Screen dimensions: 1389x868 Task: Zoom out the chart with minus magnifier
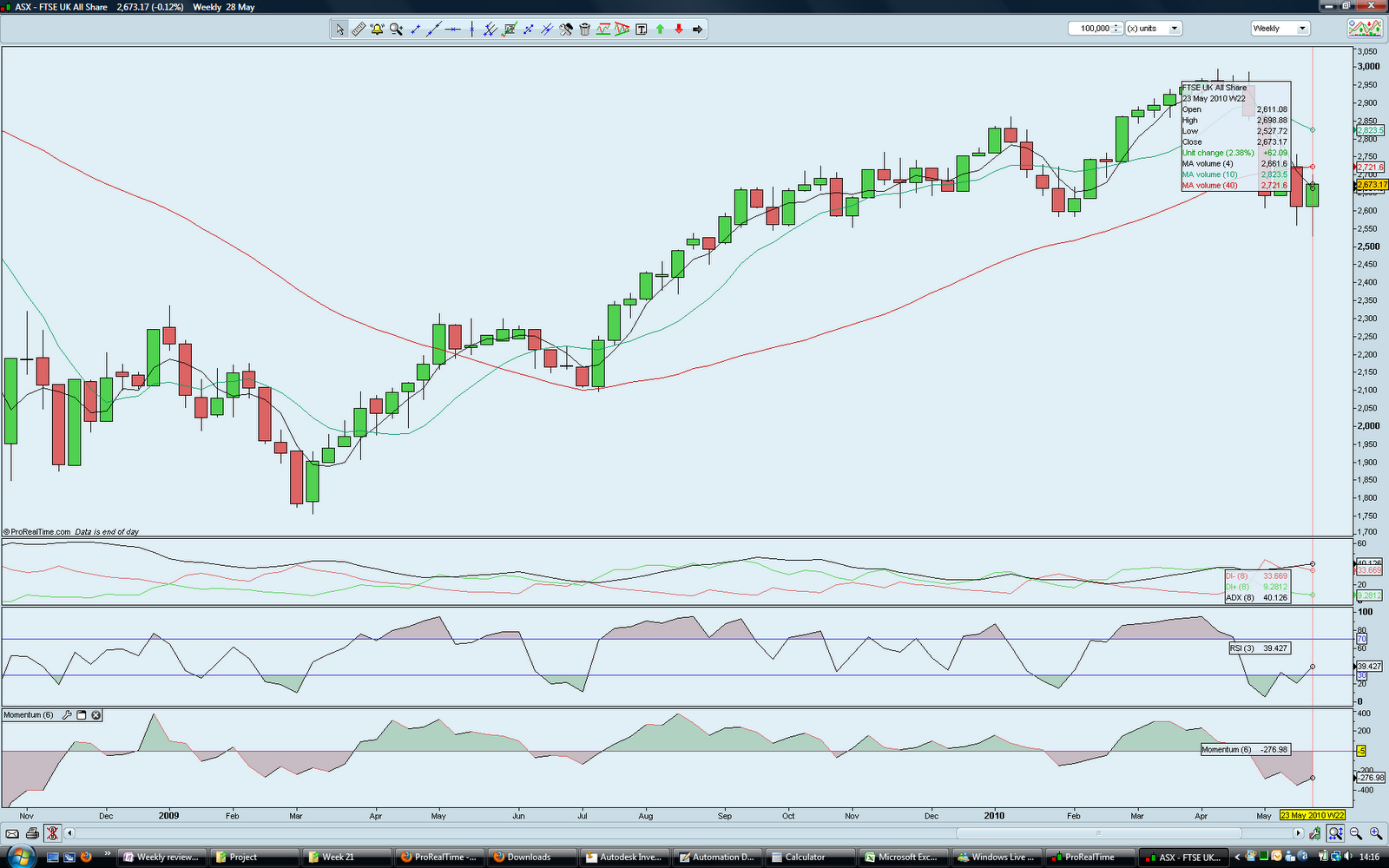click(x=1356, y=833)
